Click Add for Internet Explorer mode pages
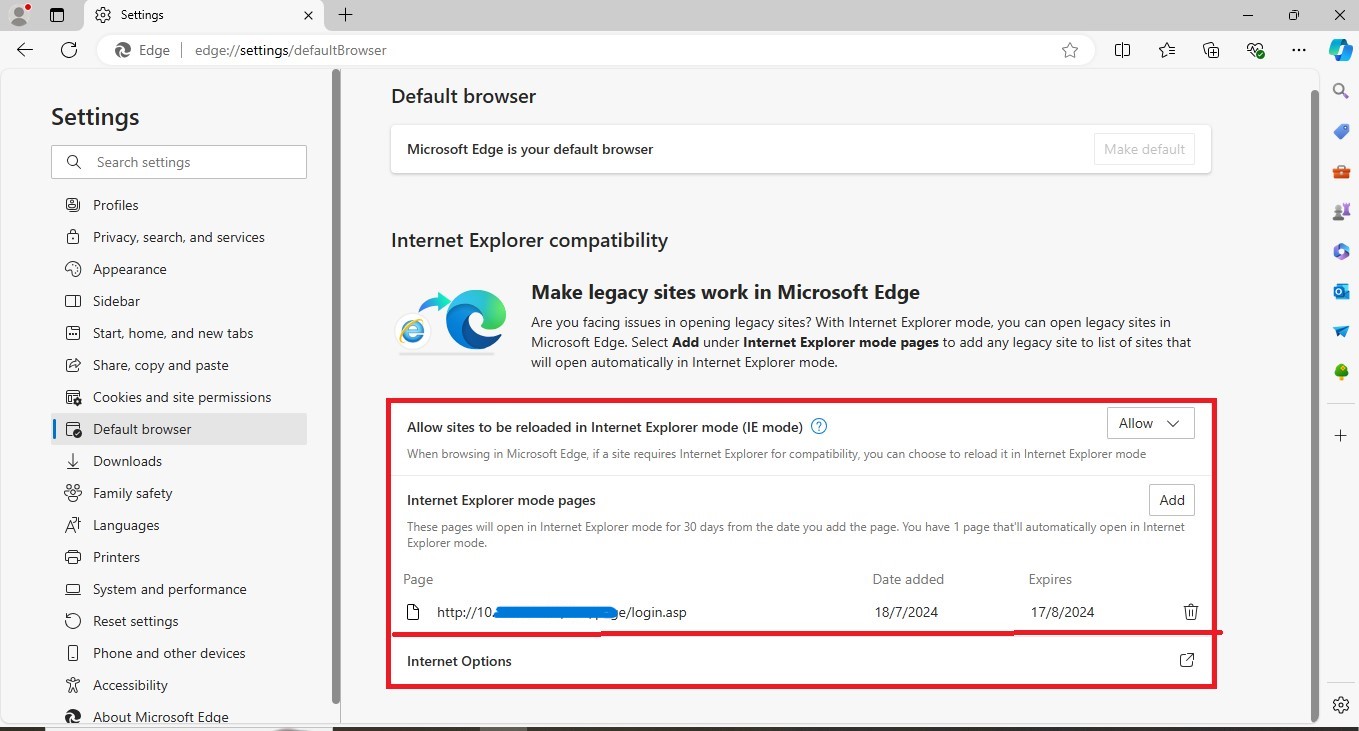 [x=1172, y=500]
